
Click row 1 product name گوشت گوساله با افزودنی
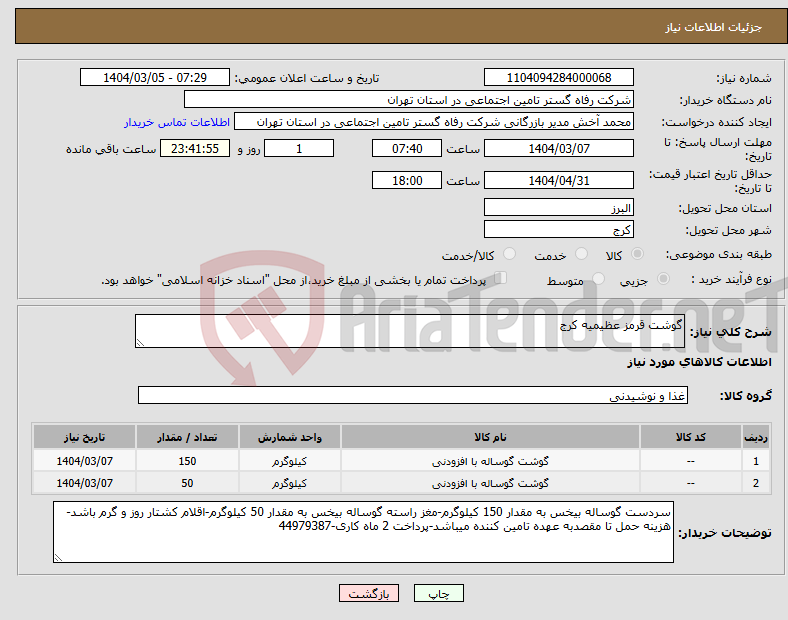click(490, 461)
